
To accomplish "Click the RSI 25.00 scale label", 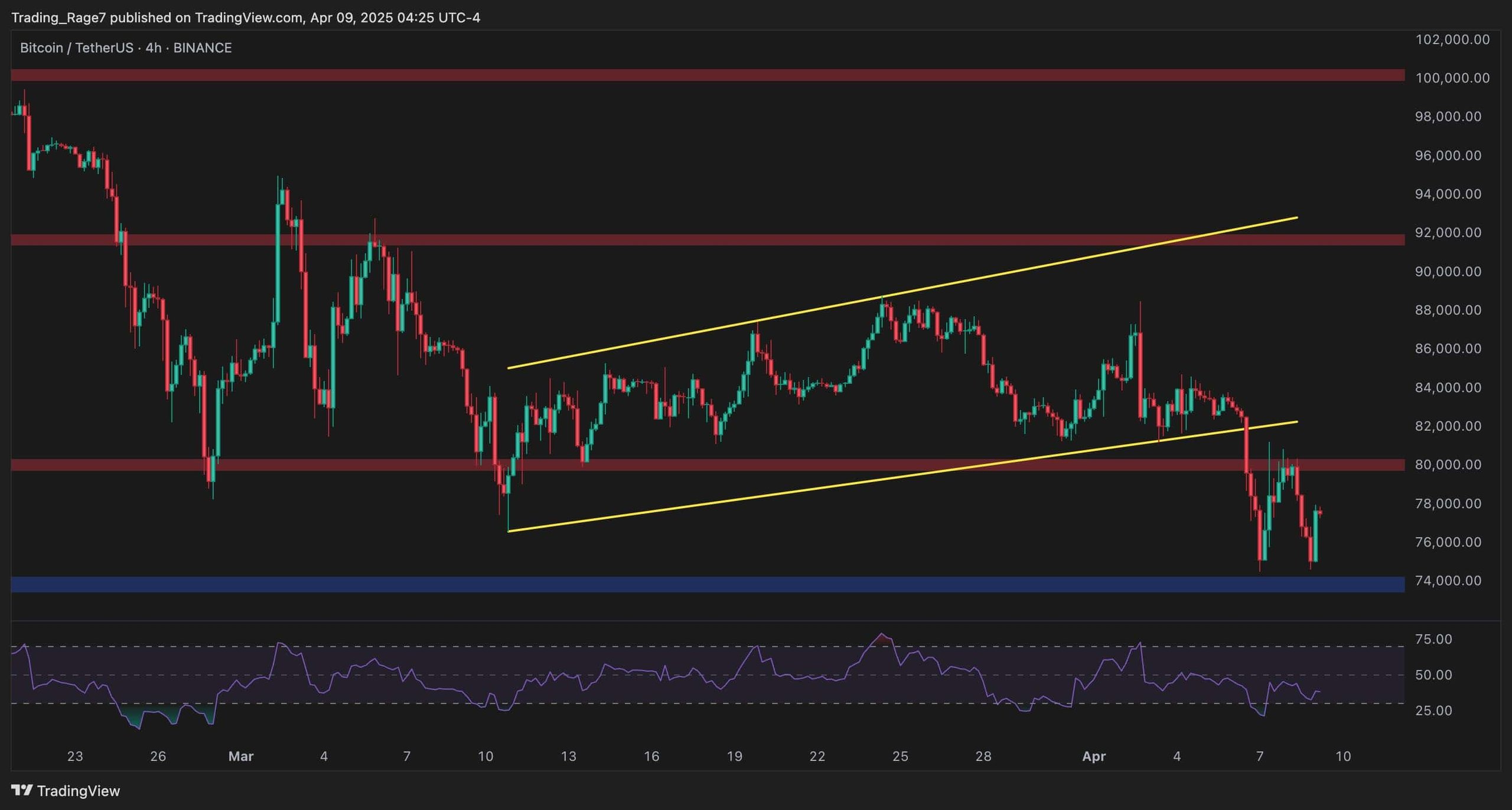I will [x=1434, y=710].
